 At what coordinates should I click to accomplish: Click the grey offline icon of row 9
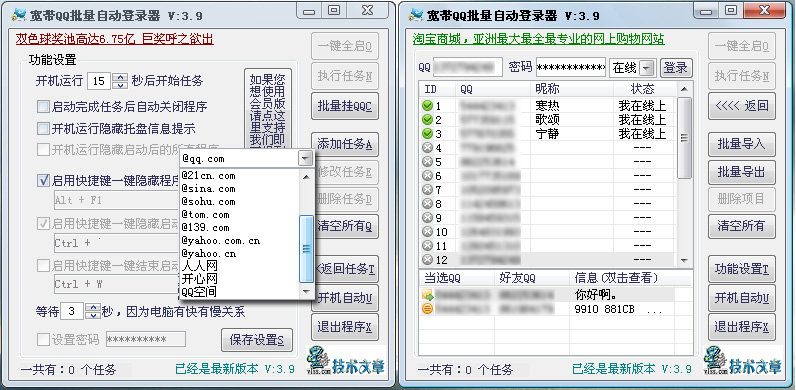pyautogui.click(x=427, y=218)
